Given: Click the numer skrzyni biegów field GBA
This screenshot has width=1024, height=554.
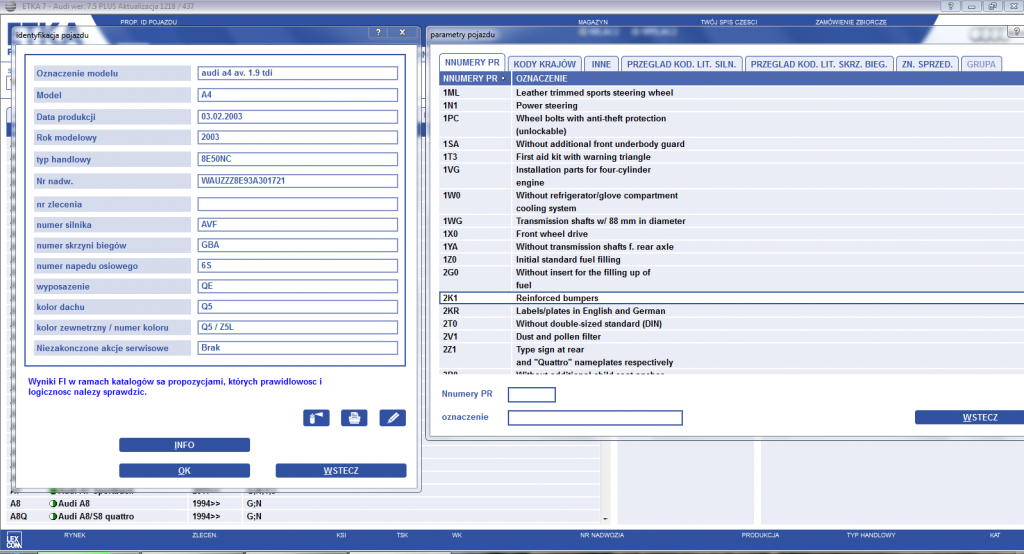Looking at the screenshot, I should click(297, 245).
